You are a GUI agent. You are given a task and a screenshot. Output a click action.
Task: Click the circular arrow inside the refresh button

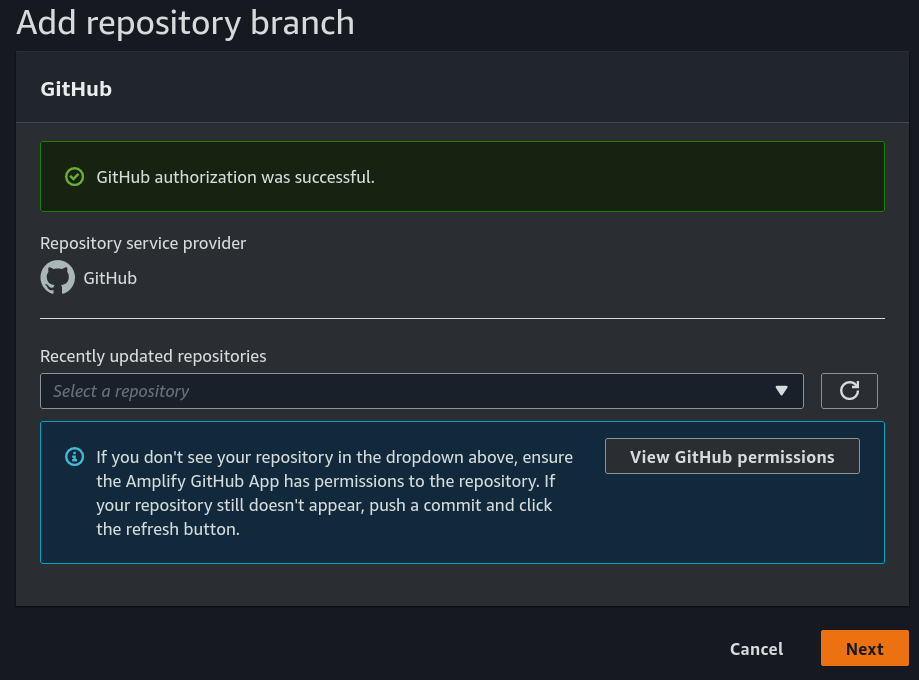848,390
